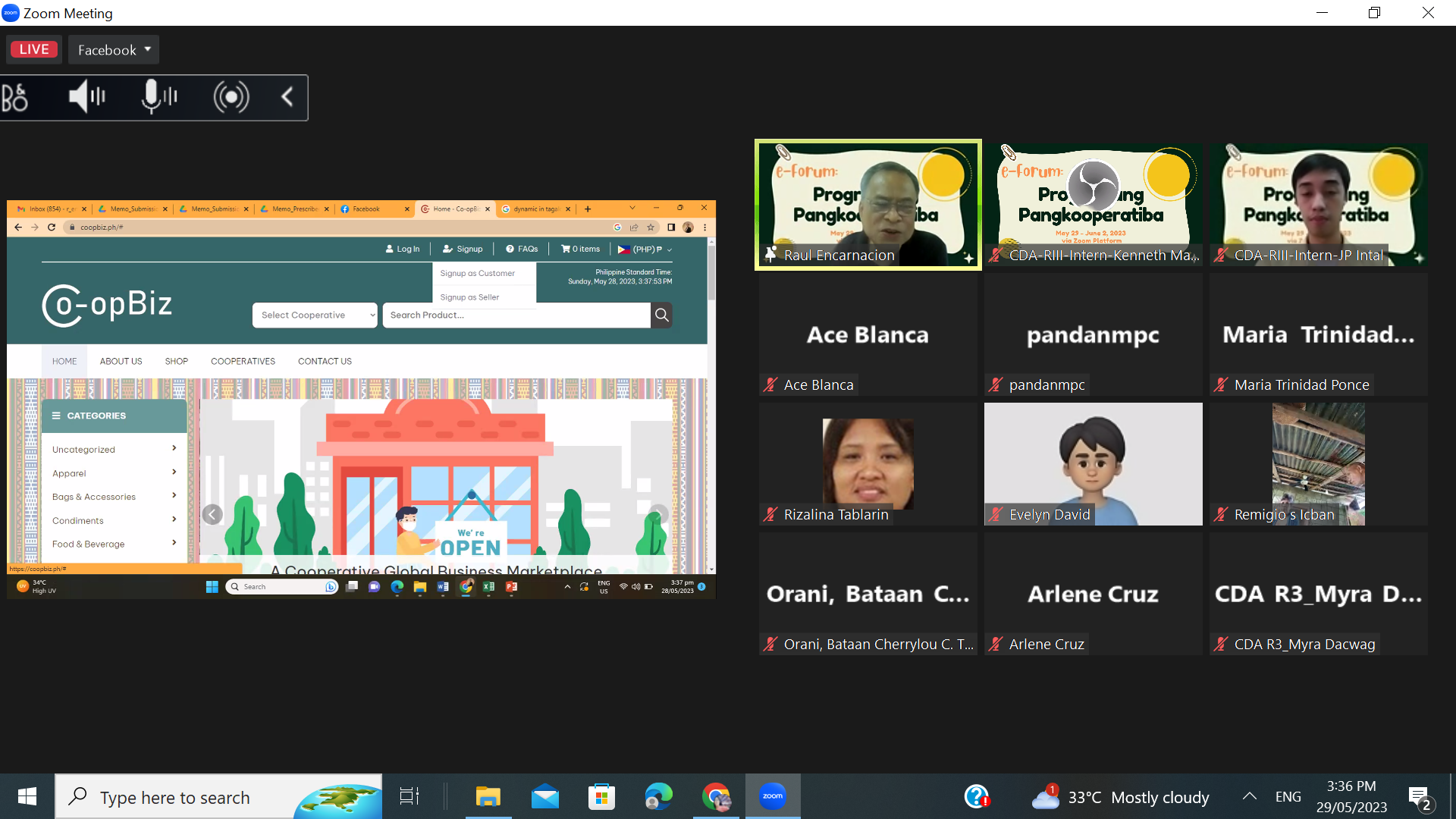Click Remigio s Icban's muted mic icon
This screenshot has width=1456, height=819.
pos(1221,515)
